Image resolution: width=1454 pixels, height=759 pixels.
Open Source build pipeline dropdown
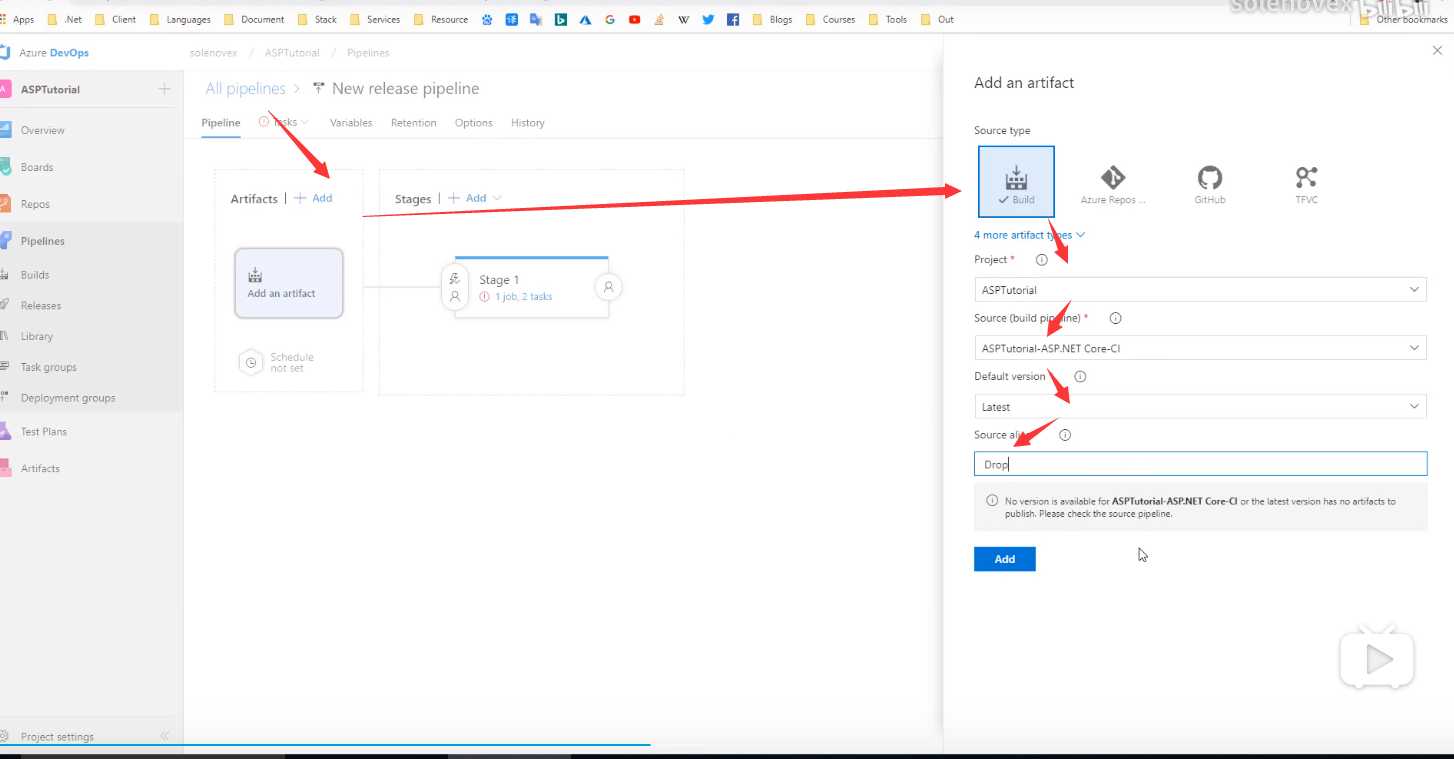coord(1200,348)
